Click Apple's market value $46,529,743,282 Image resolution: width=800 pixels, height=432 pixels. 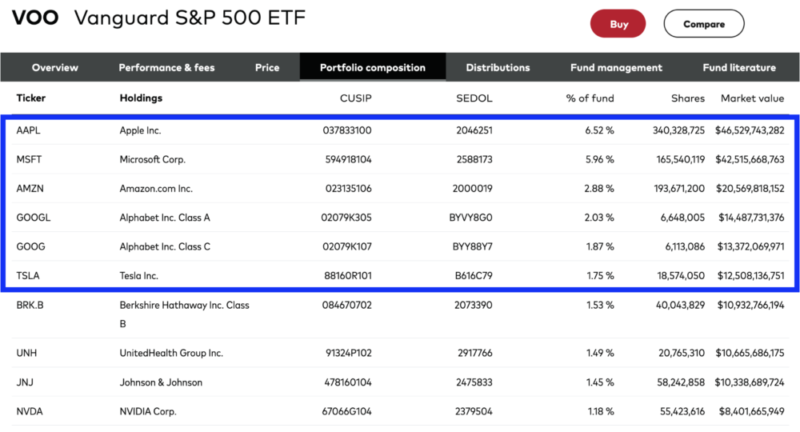[x=749, y=131]
